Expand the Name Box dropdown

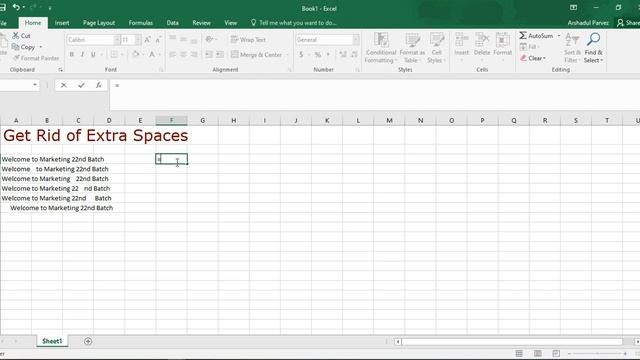[35, 85]
